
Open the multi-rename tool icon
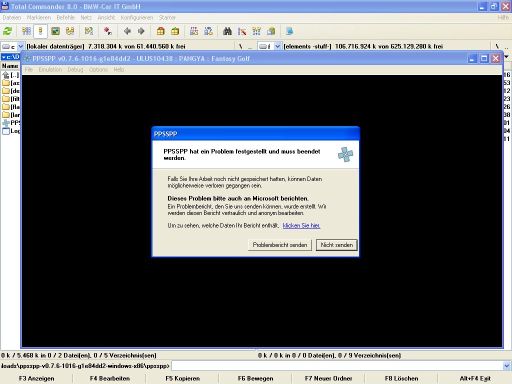point(242,31)
